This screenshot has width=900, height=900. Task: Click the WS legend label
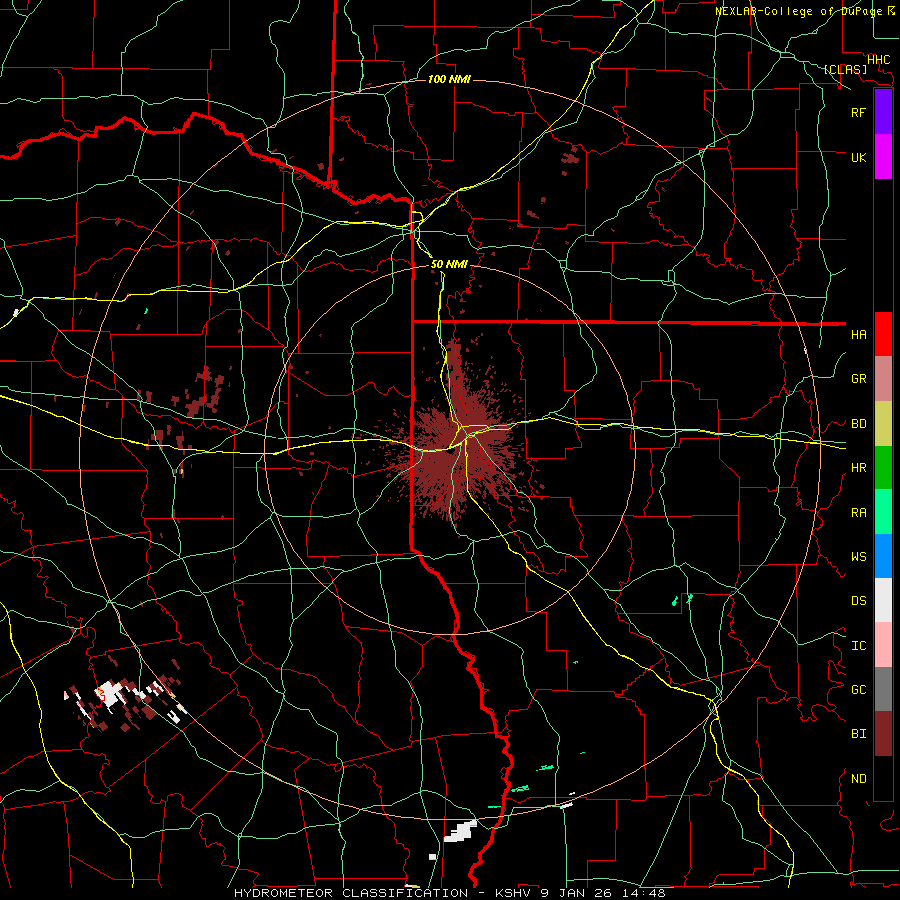point(858,557)
